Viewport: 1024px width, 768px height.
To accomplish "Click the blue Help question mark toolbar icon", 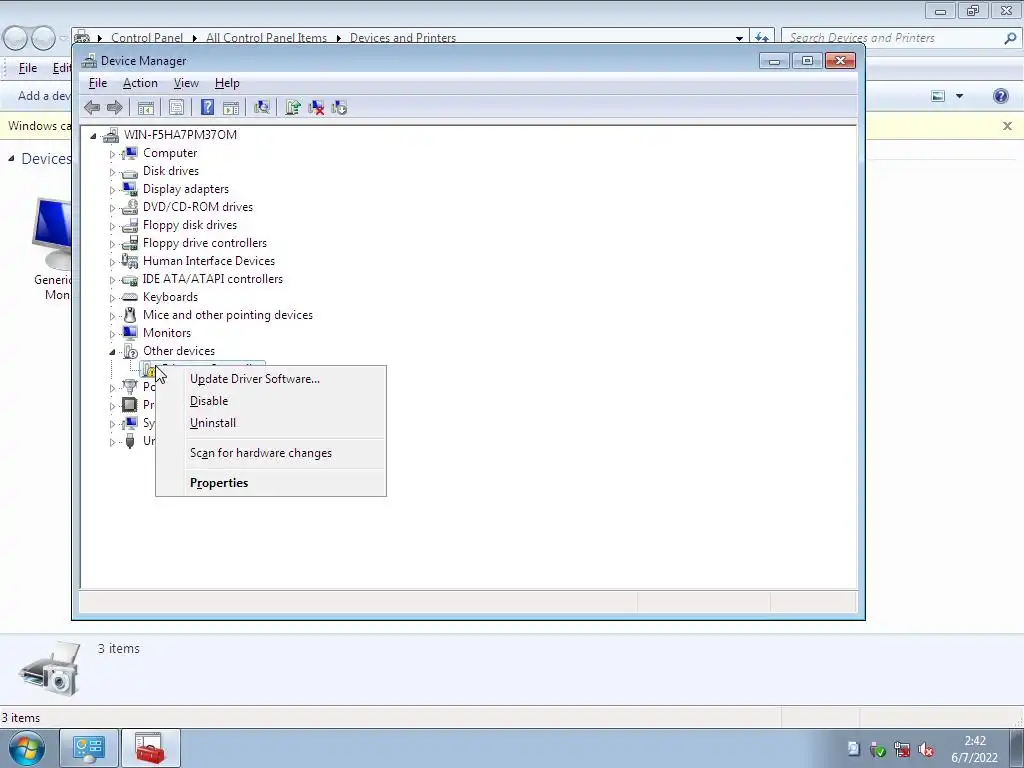I will (208, 108).
